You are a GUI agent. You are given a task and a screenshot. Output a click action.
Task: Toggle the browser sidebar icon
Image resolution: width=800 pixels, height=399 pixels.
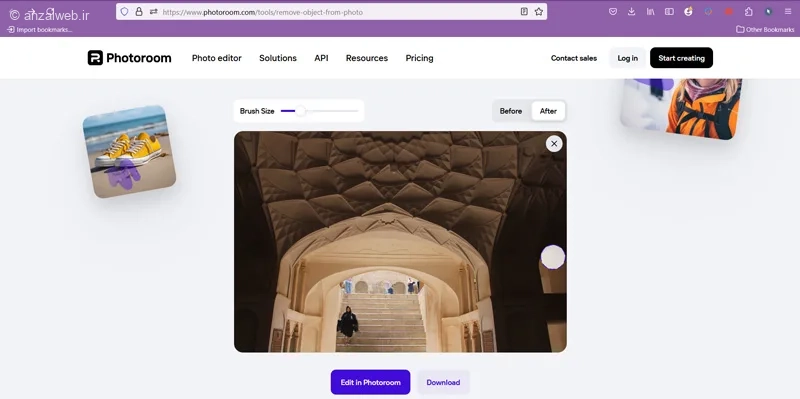tap(669, 11)
